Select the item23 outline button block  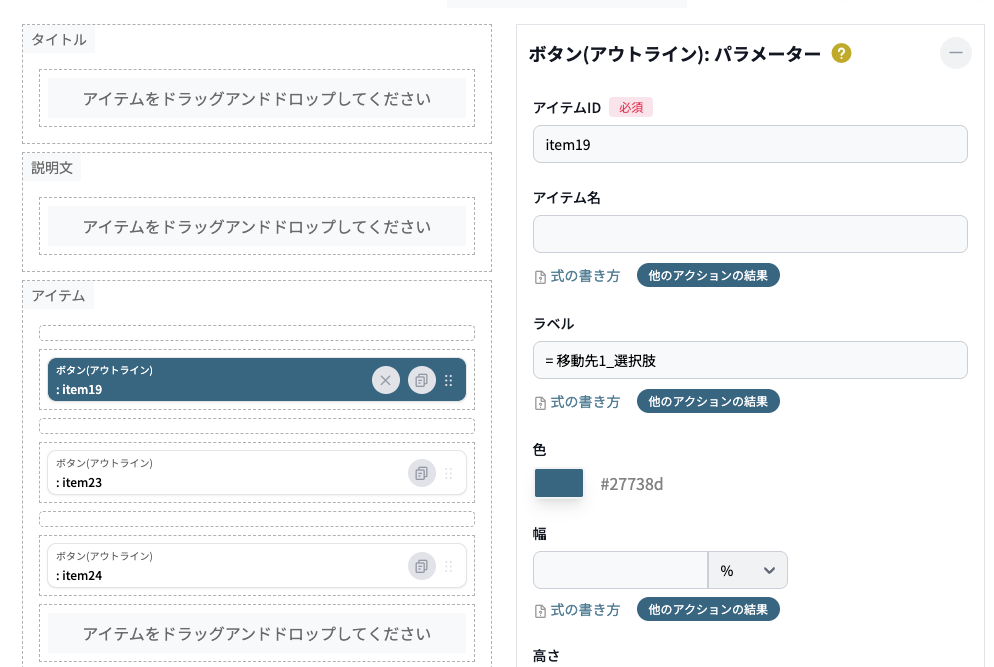point(220,473)
